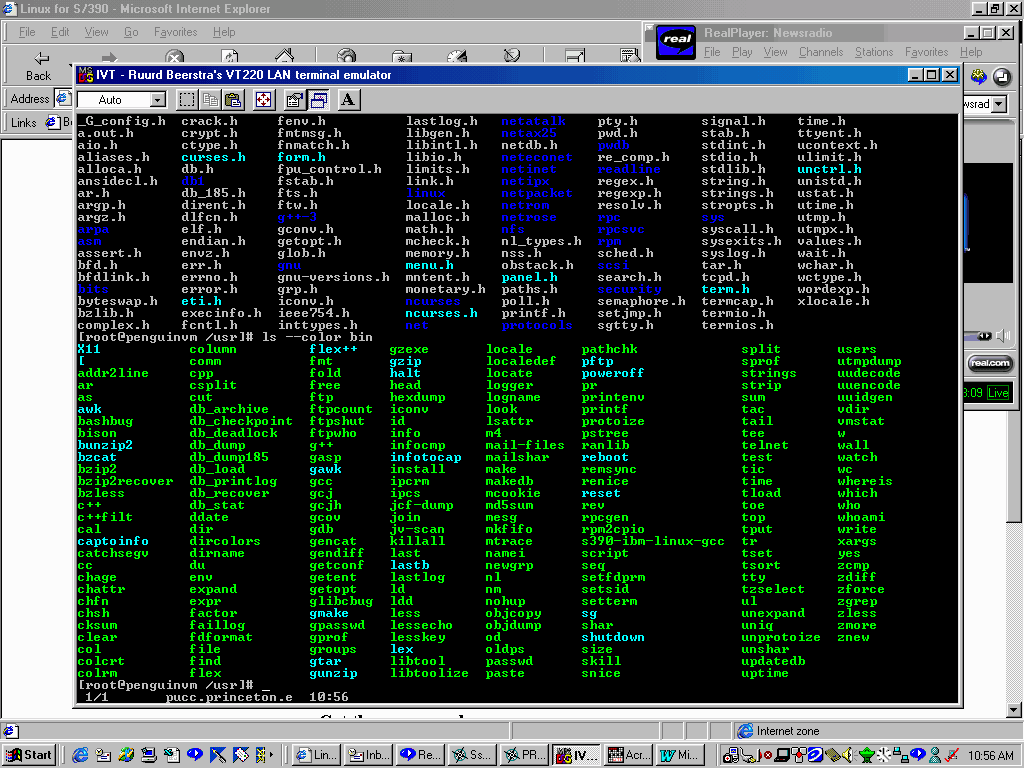Image resolution: width=1024 pixels, height=768 pixels.
Task: Click the Windows Start button
Action: tap(29, 755)
